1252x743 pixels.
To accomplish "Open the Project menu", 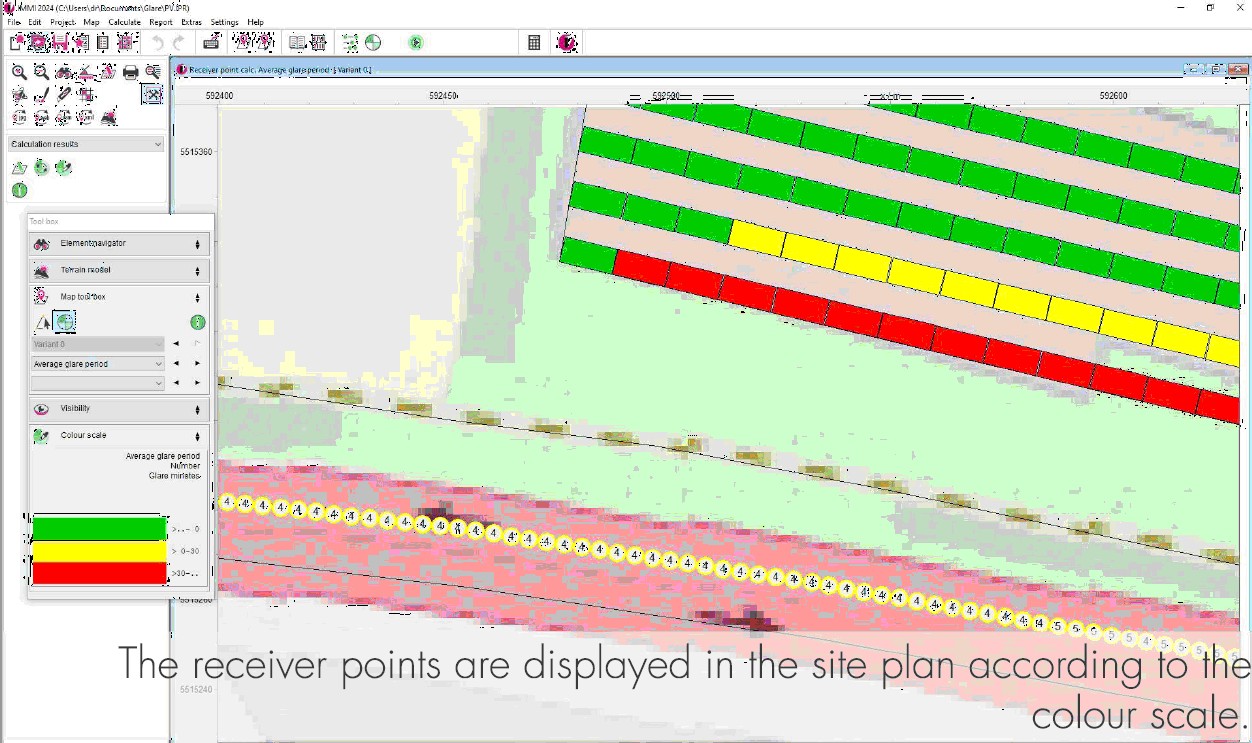I will tap(63, 22).
